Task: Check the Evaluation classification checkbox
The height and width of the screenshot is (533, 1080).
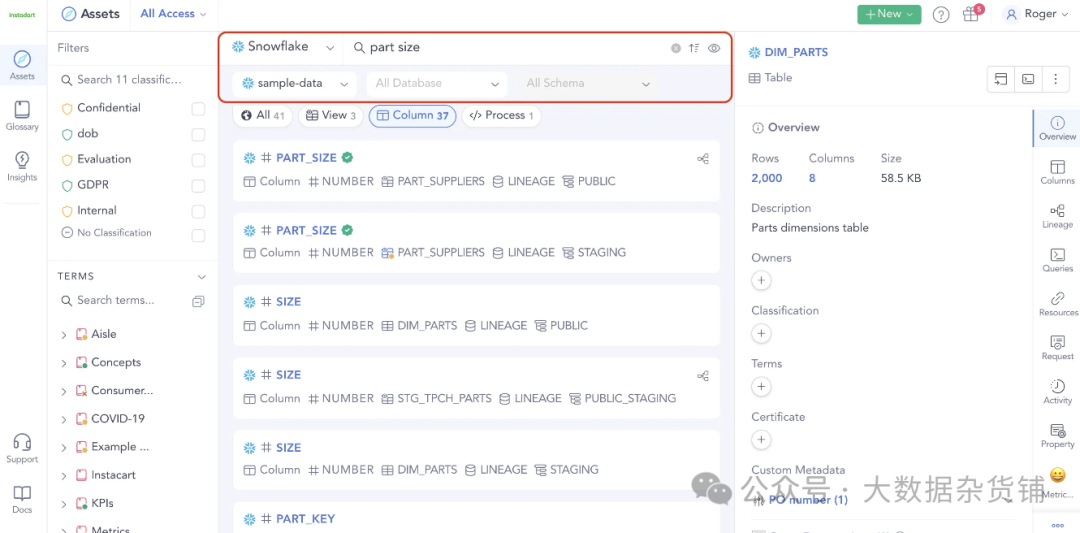Action: [198, 160]
